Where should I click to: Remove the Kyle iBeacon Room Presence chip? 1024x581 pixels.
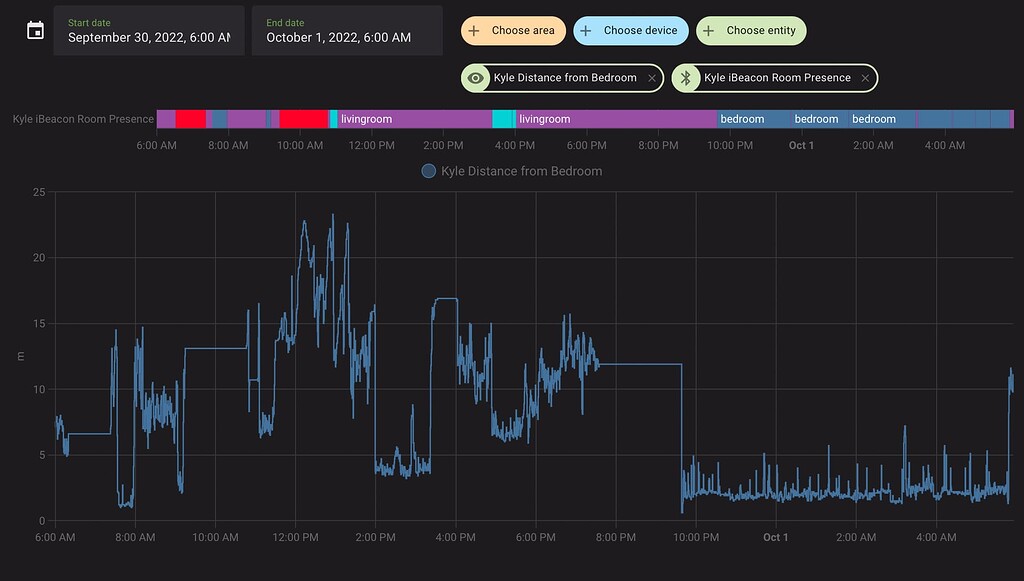tap(865, 78)
